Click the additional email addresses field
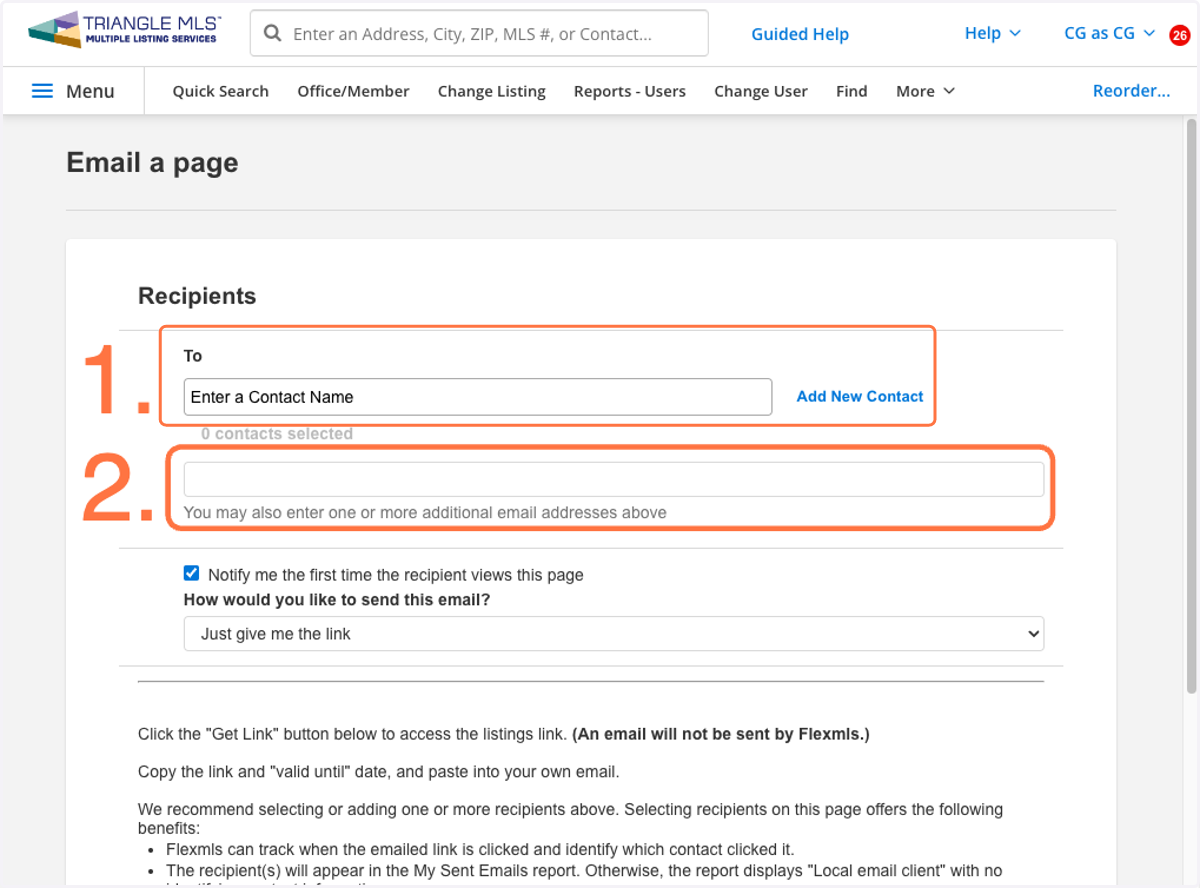 click(614, 479)
